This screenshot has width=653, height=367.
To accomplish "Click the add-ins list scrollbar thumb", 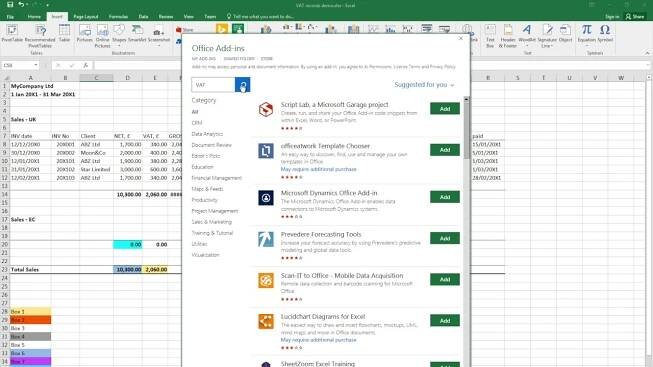I will coord(466,130).
